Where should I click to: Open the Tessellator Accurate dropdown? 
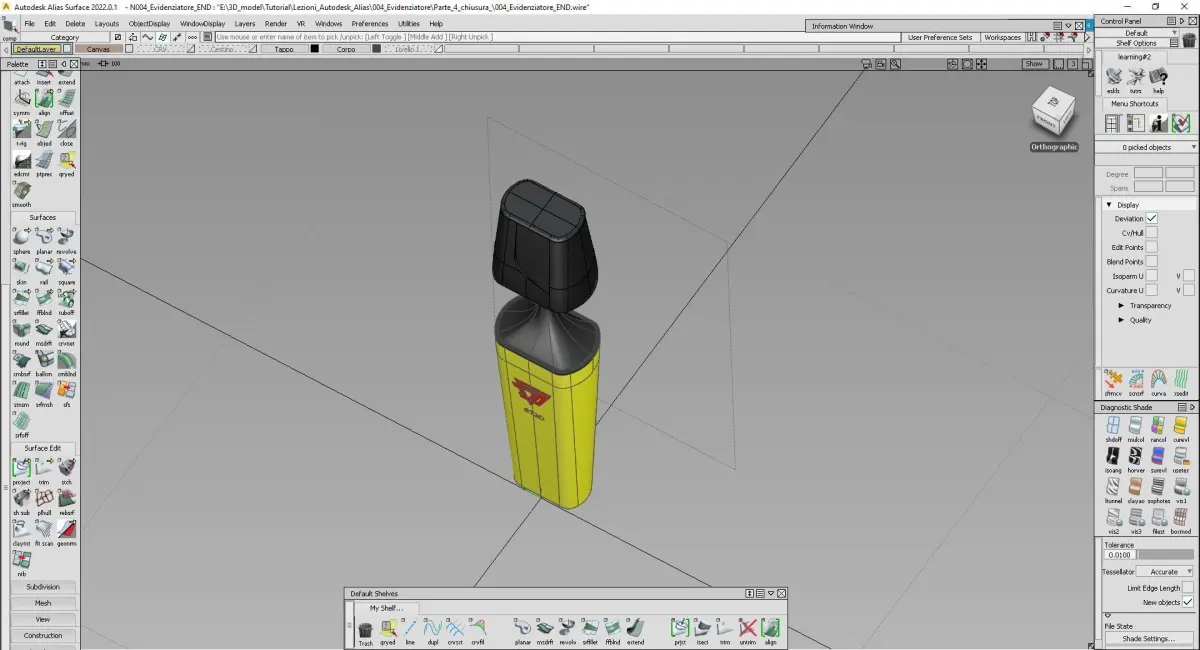tap(1164, 572)
